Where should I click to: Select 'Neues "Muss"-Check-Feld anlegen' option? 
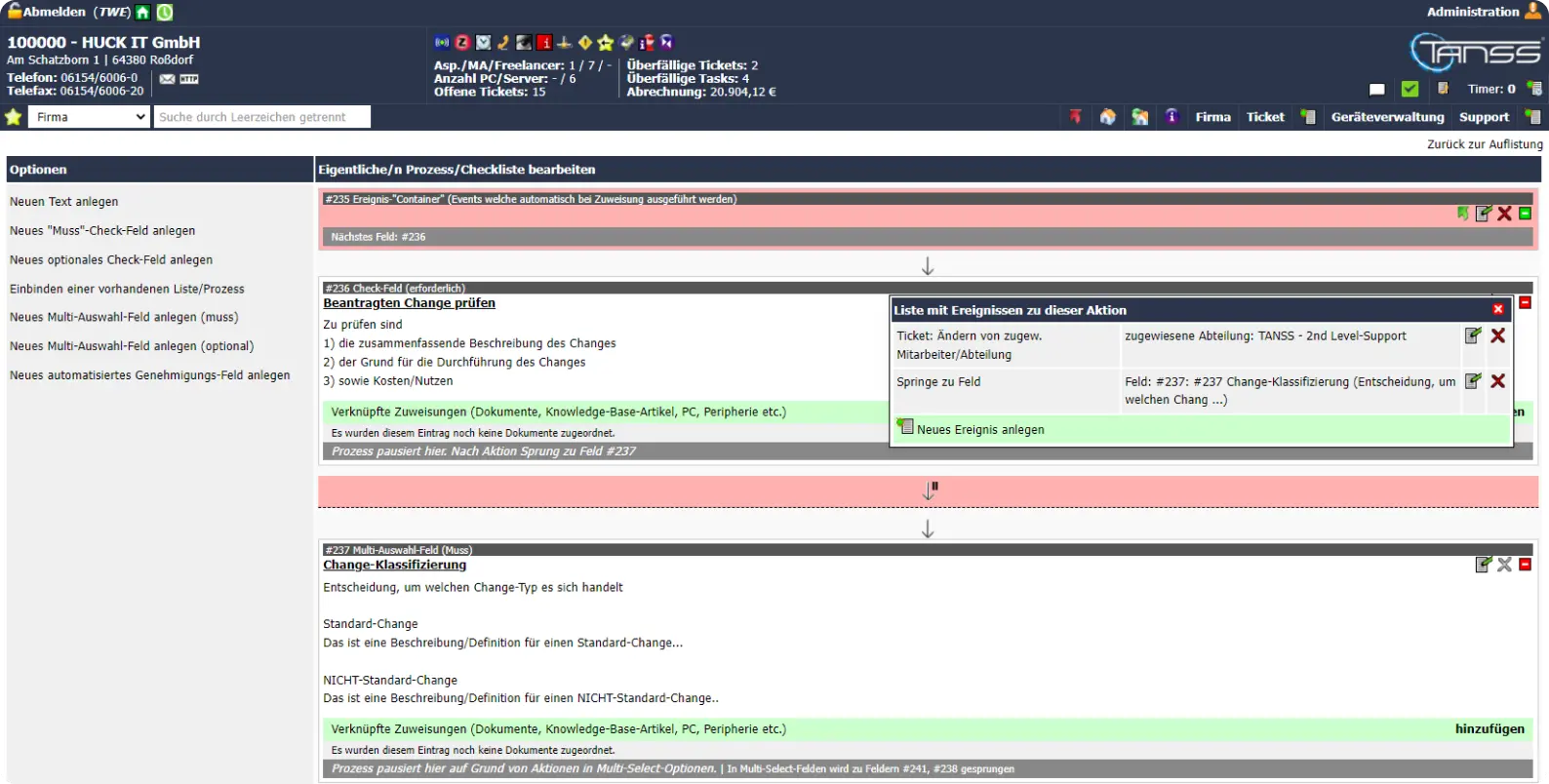(x=102, y=231)
